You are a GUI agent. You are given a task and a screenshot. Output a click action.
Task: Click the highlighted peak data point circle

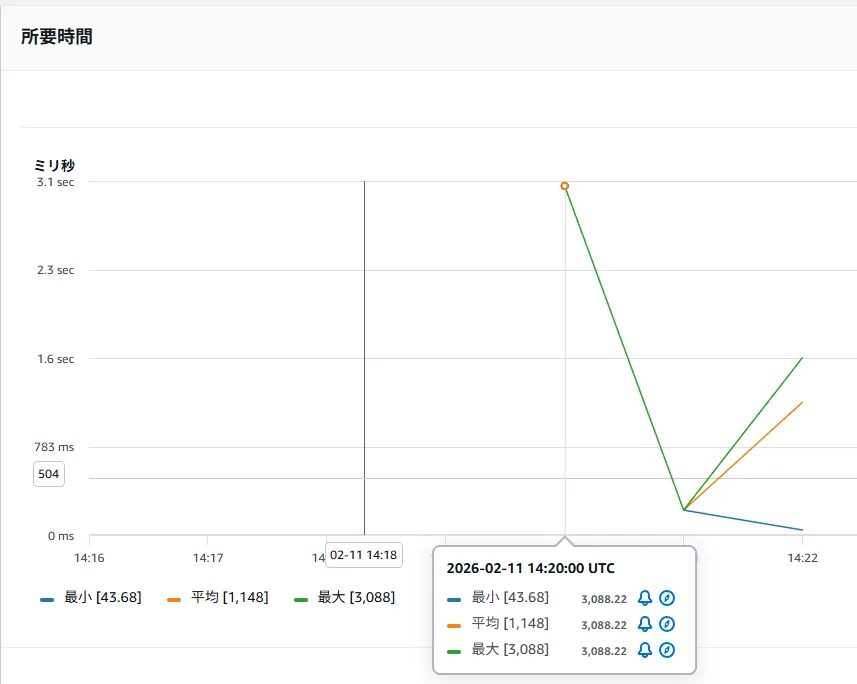565,186
